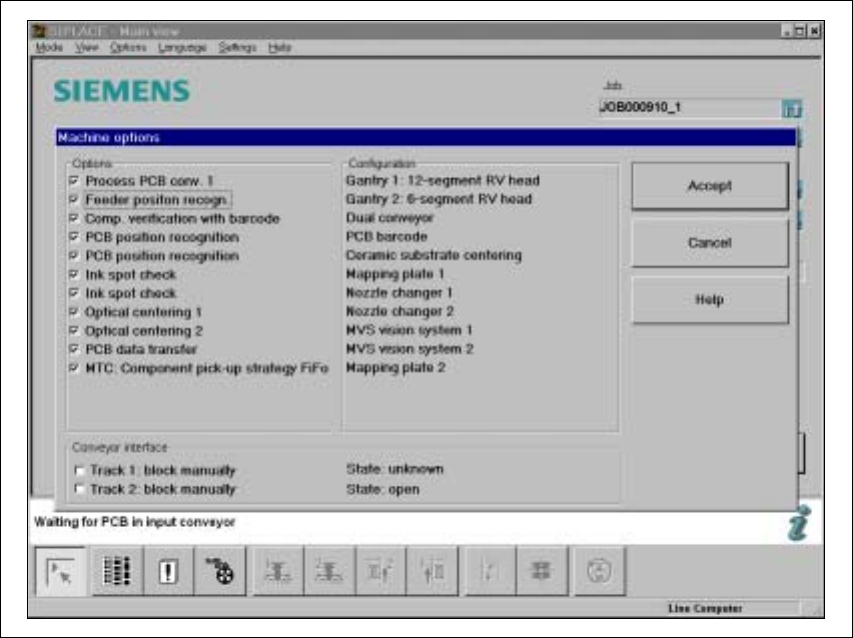Open the View menu
The image size is (853, 638).
[x=86, y=47]
